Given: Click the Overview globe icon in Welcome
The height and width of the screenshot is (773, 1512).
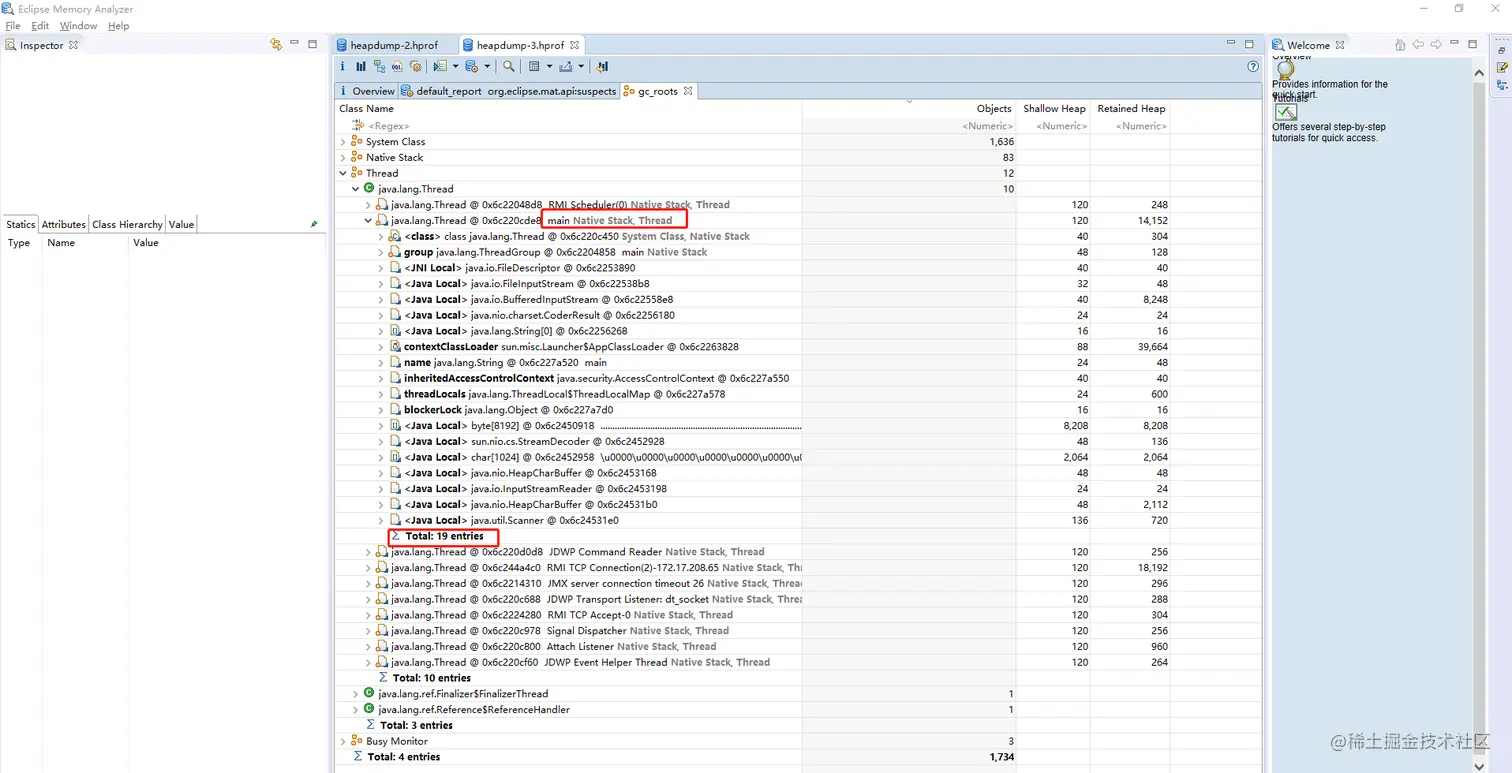Looking at the screenshot, I should point(1285,68).
